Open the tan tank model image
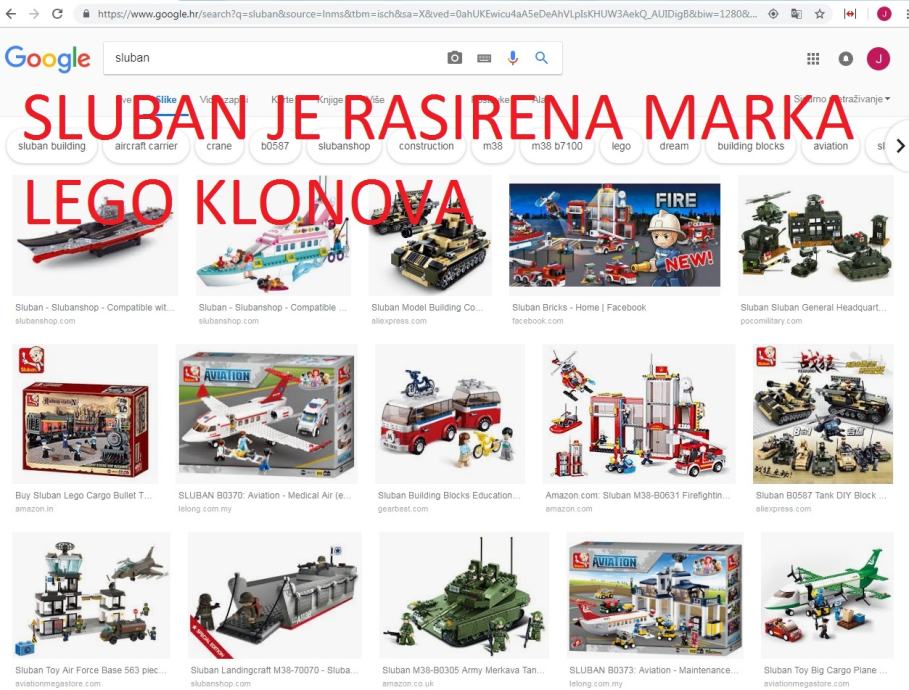Screen dimensions: 909x690 (x=430, y=235)
